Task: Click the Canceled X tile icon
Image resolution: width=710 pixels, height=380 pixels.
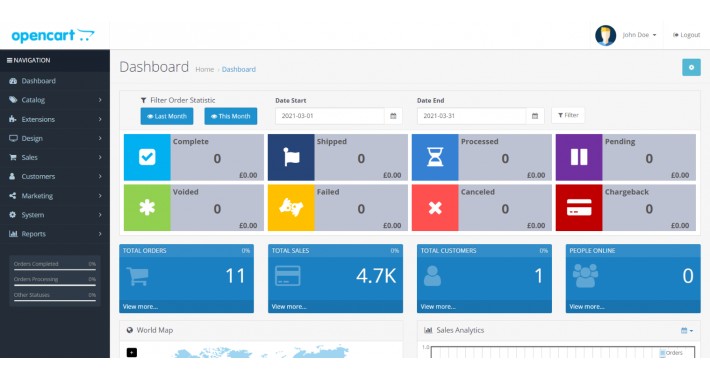Action: pyautogui.click(x=435, y=208)
